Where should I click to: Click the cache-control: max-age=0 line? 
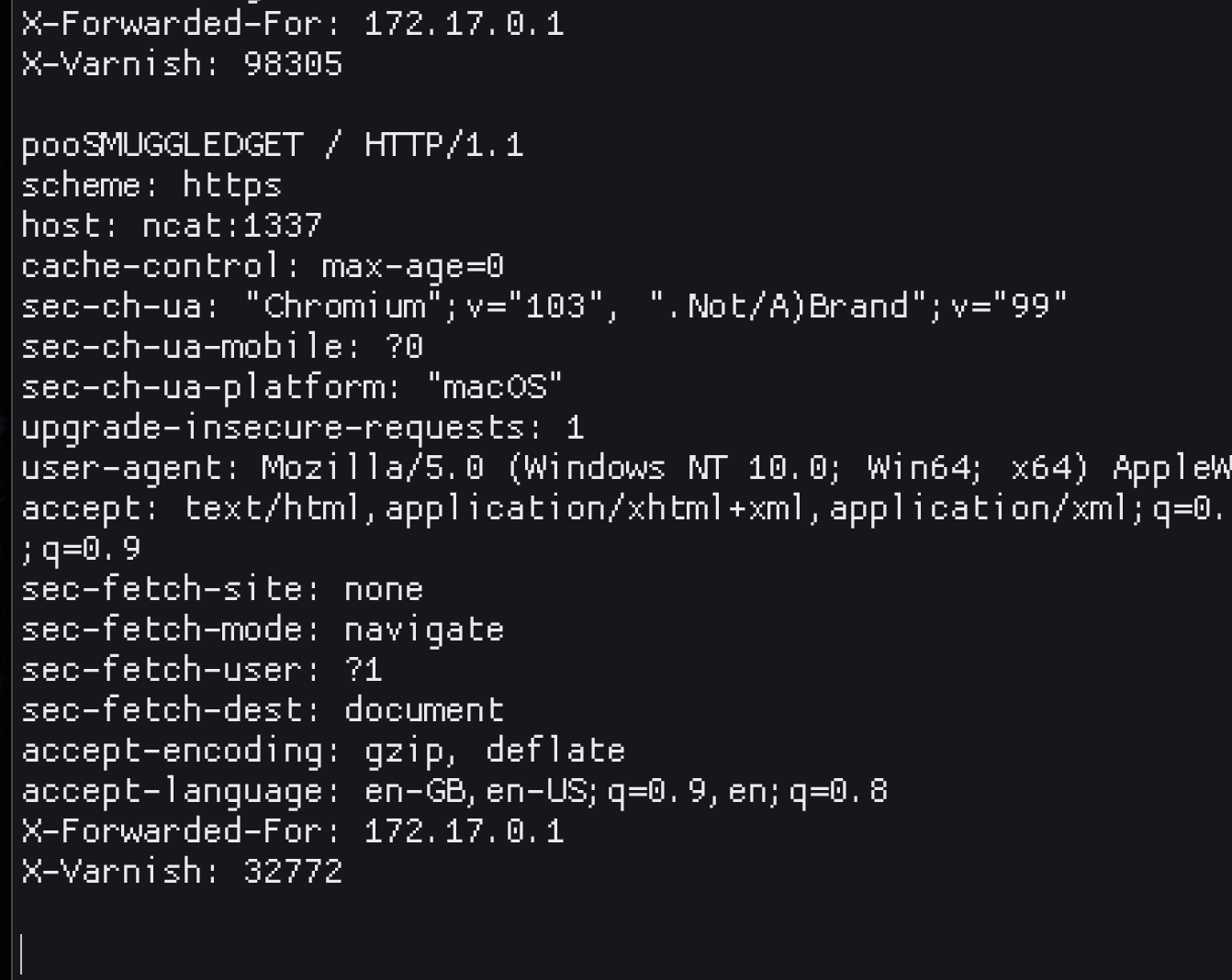pyautogui.click(x=262, y=266)
